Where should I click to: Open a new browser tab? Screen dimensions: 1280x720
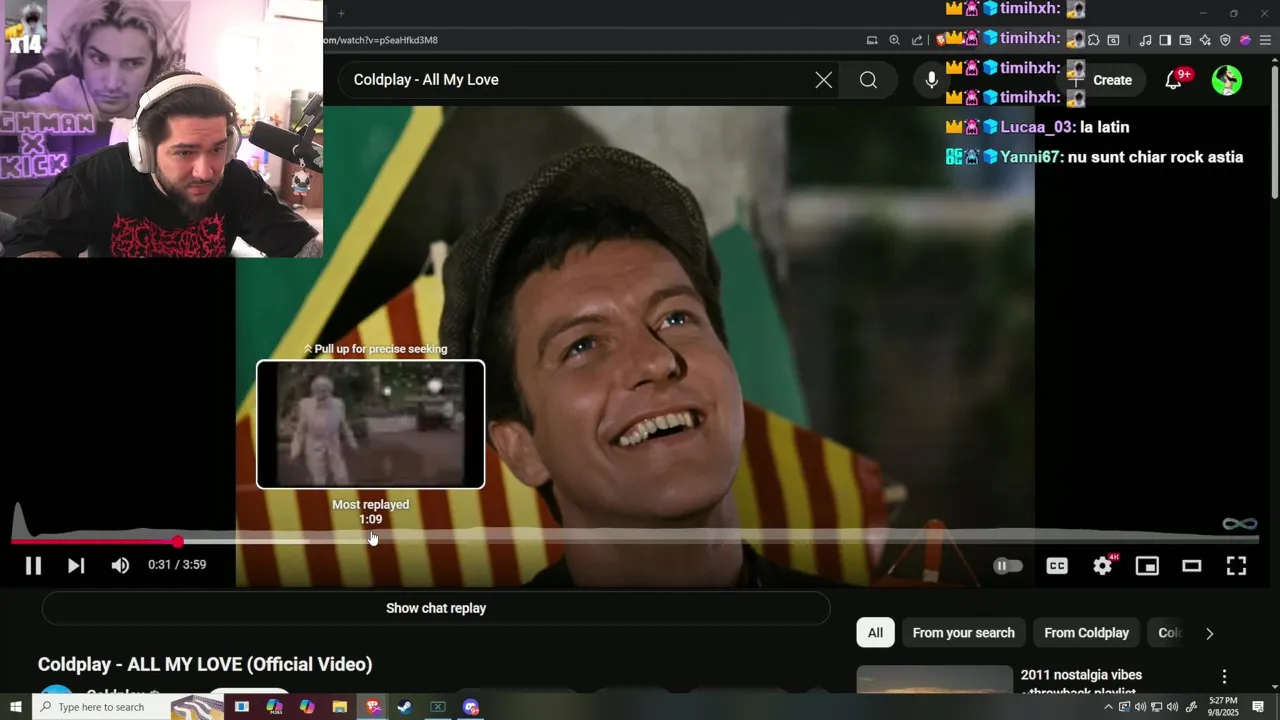click(340, 13)
